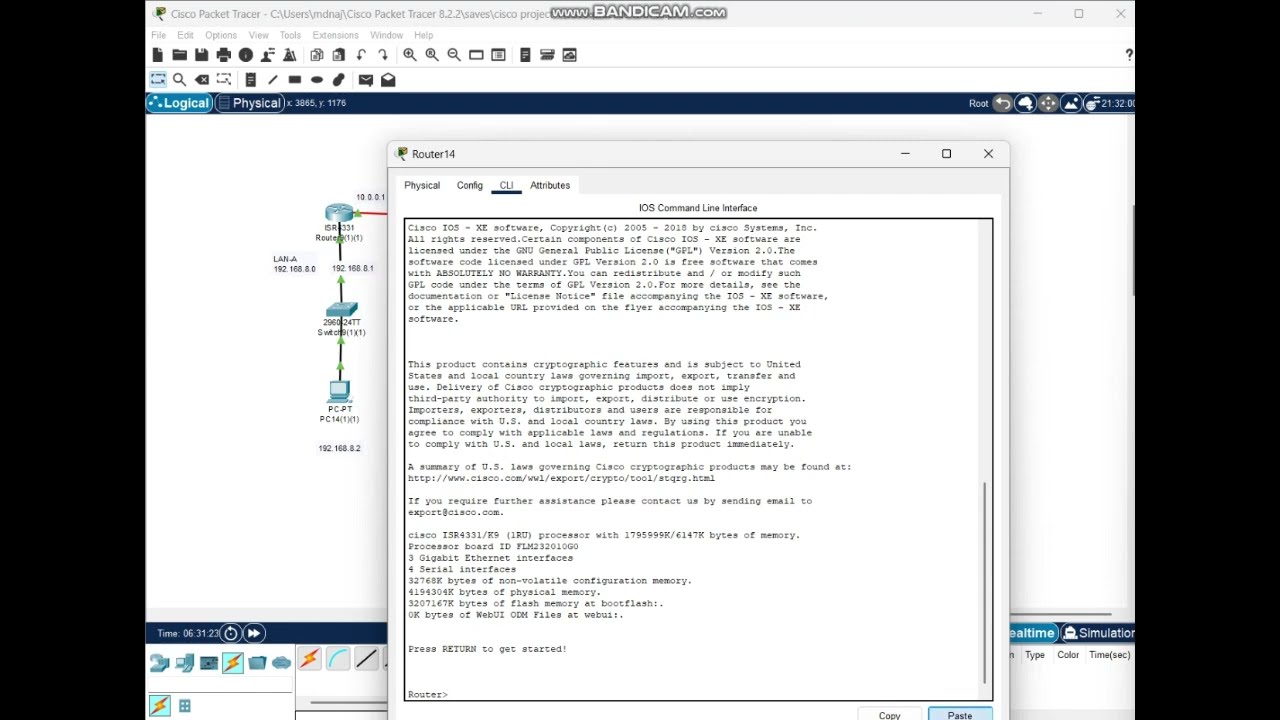Select End Devices category icon

(185, 662)
